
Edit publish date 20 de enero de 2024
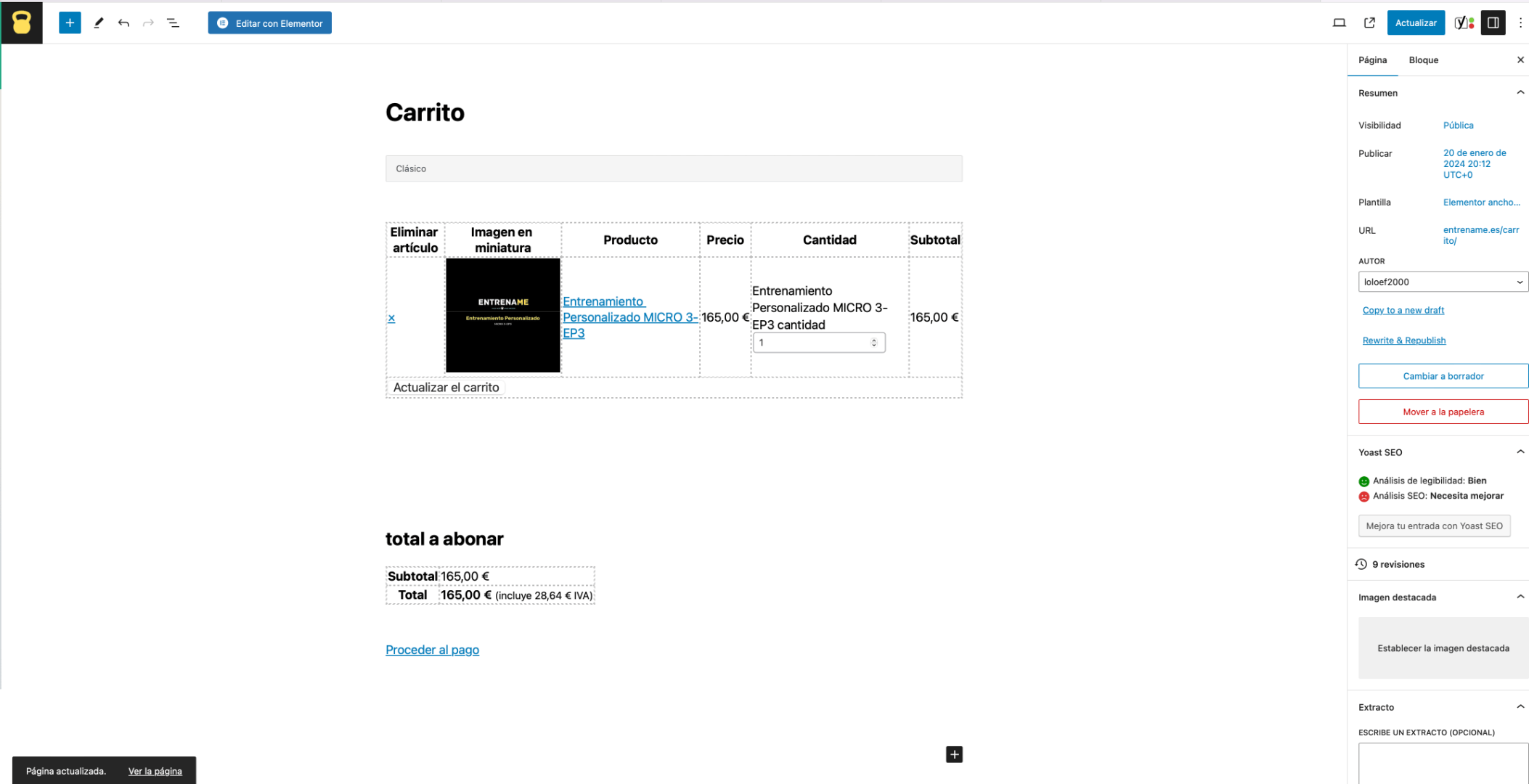(1475, 164)
